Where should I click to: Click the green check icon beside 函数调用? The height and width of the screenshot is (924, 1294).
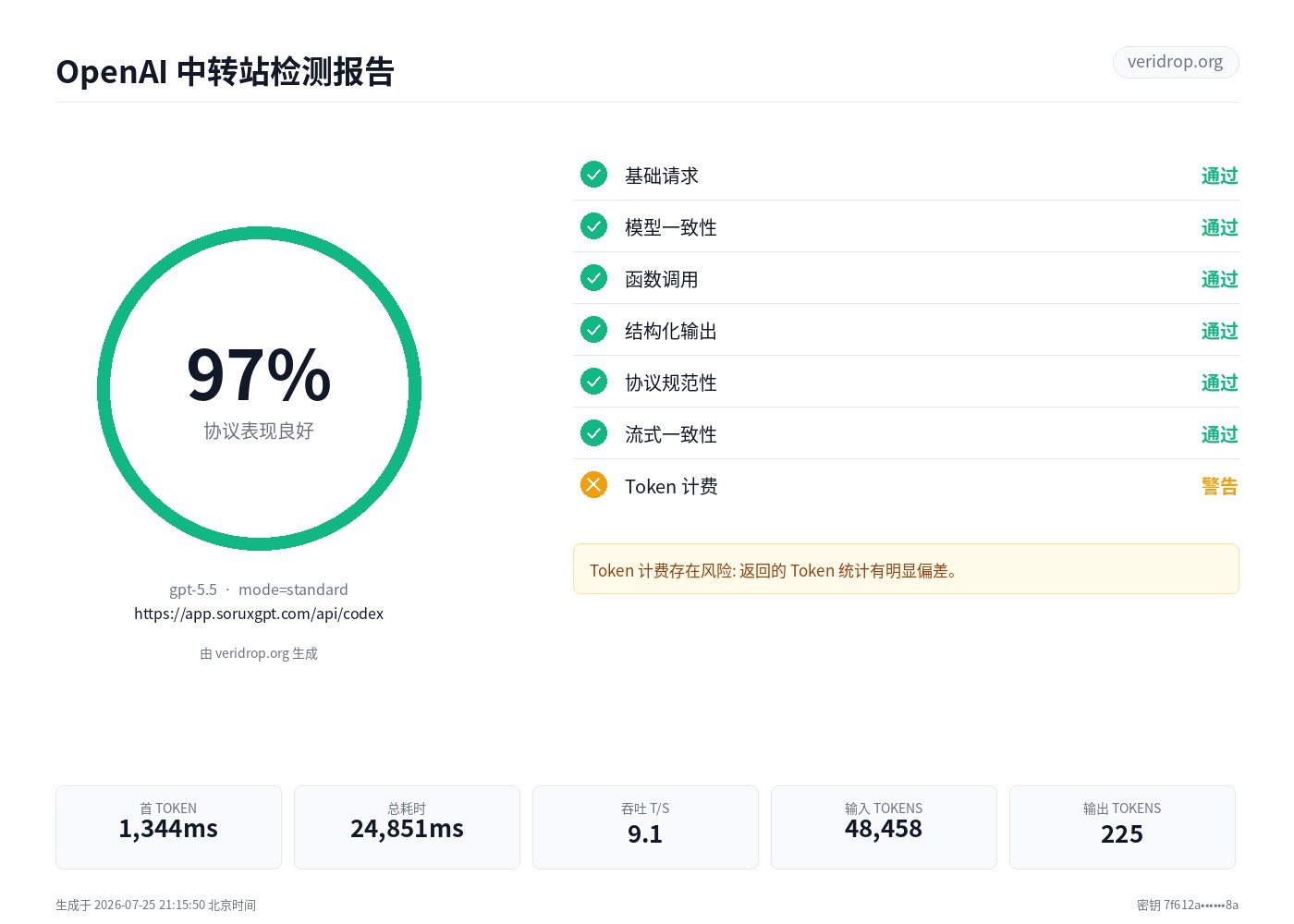593,278
